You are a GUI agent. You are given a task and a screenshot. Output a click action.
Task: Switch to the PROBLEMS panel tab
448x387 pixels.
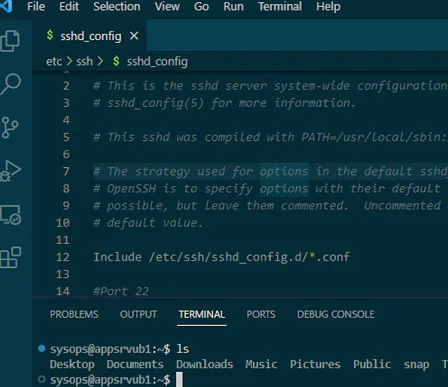click(74, 314)
